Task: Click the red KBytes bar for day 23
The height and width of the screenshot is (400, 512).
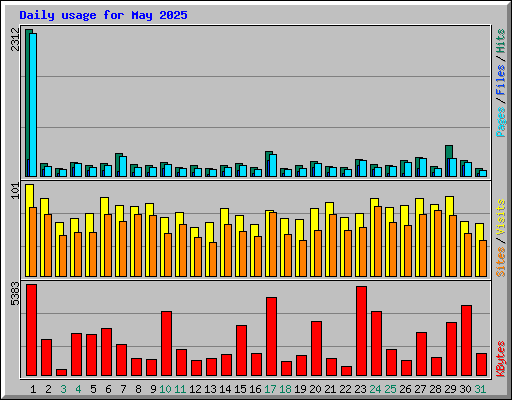Action: pyautogui.click(x=361, y=331)
